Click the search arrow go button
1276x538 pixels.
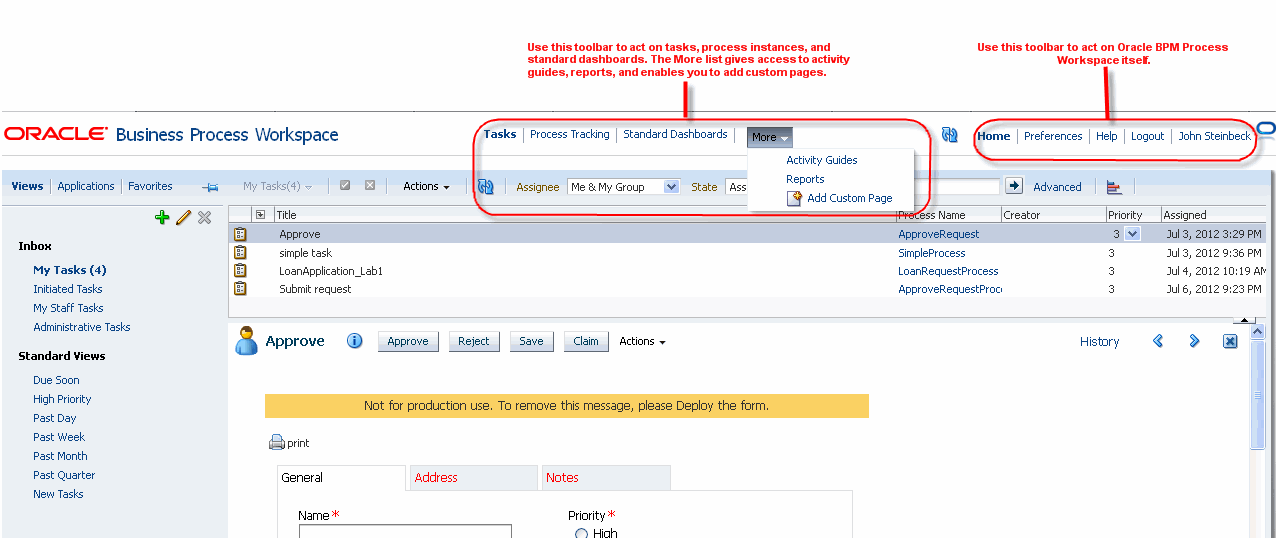tap(1014, 186)
